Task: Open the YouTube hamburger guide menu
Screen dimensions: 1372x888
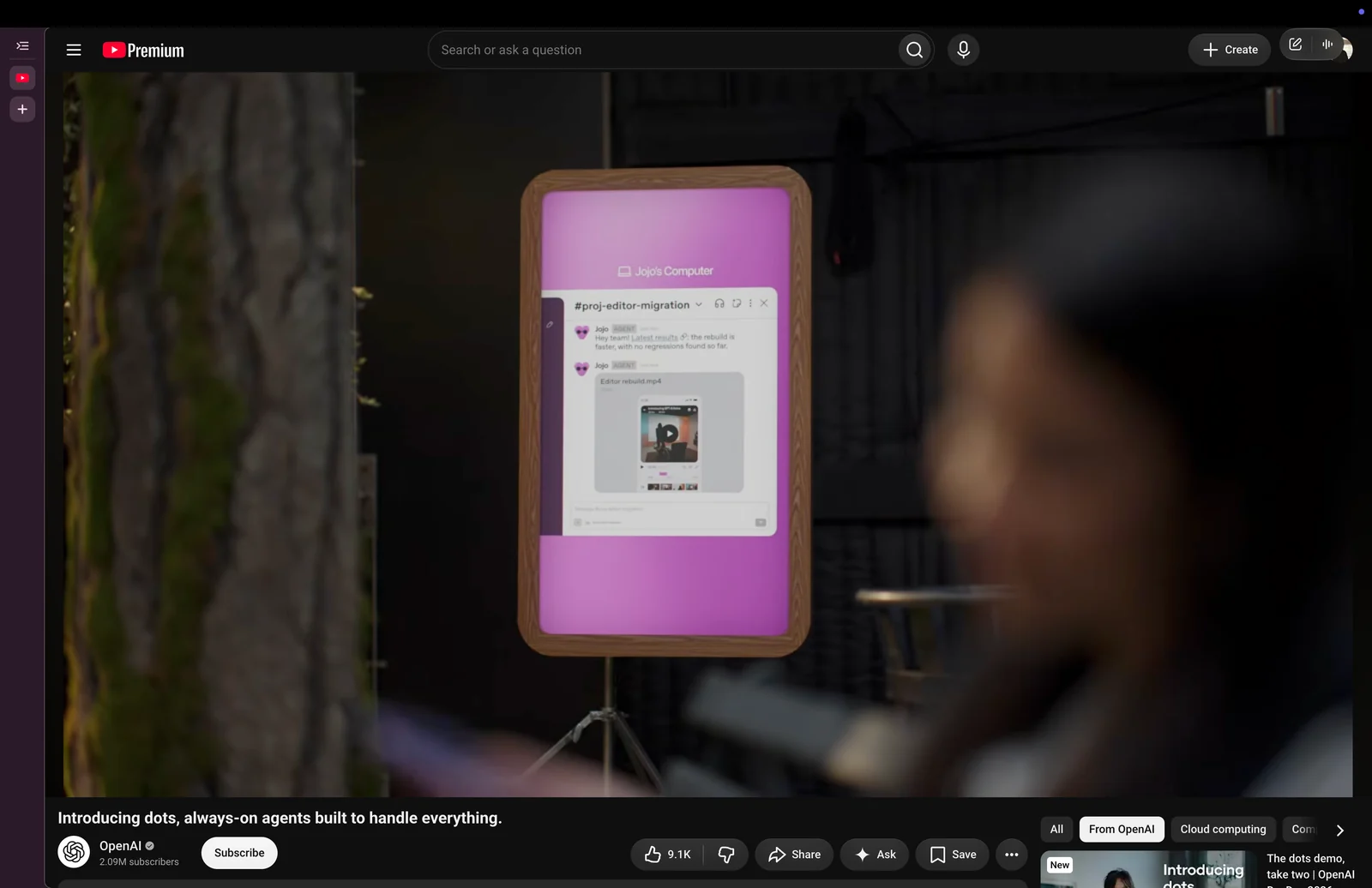Action: [x=74, y=50]
